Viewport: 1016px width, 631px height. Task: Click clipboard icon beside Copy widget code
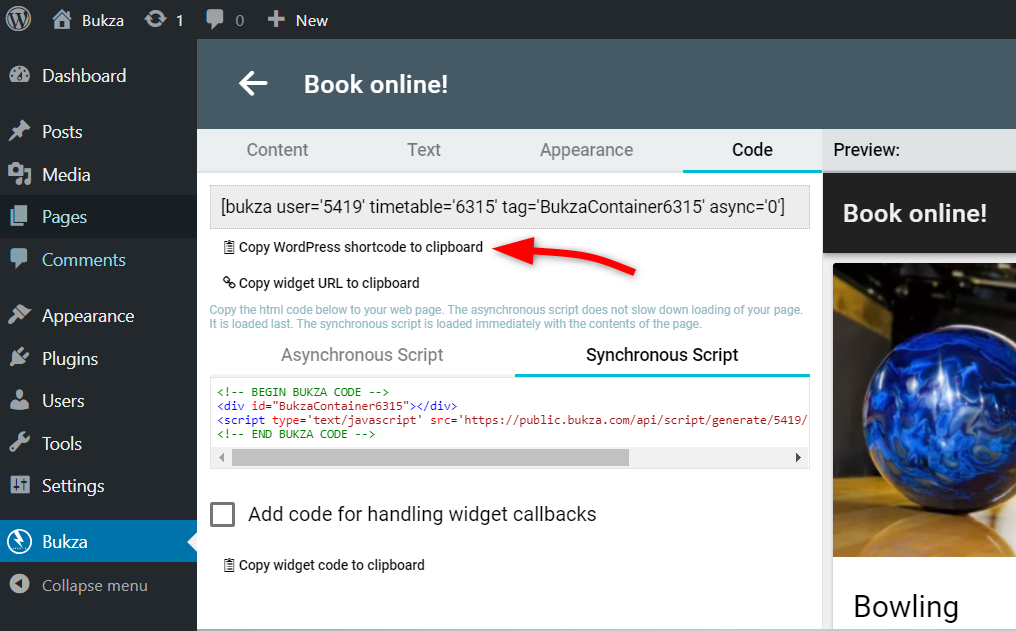[x=229, y=565]
